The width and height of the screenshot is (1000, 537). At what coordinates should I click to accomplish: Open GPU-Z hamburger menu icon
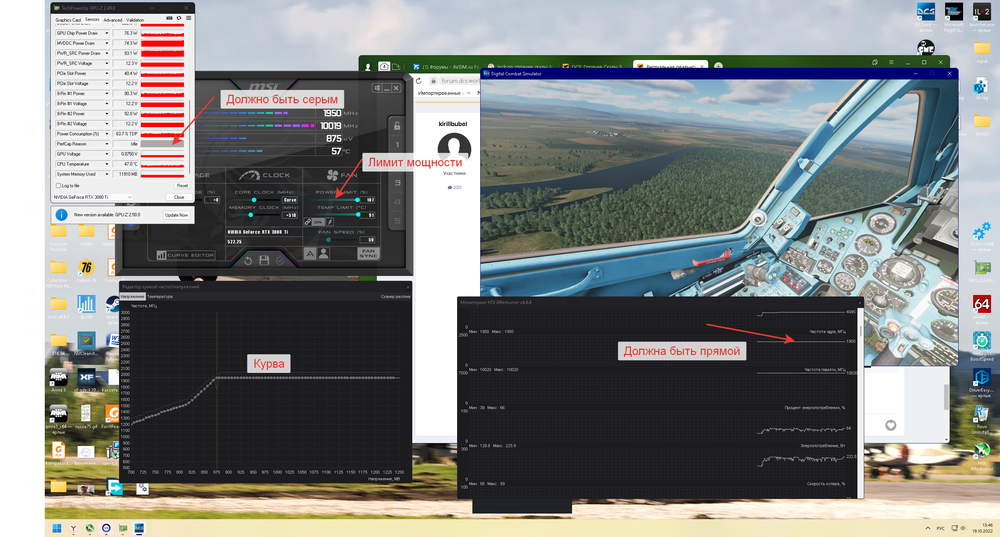tap(188, 18)
